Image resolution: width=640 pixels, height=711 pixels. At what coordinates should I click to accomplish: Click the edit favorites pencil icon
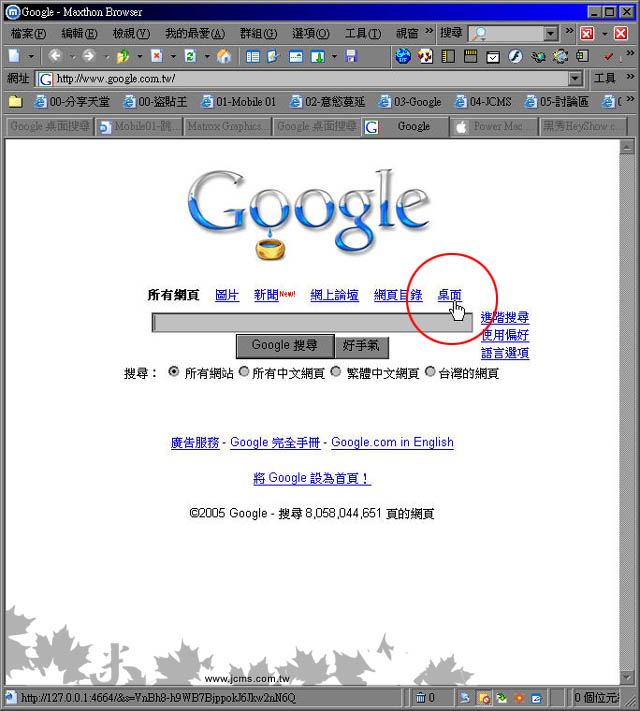point(274,57)
